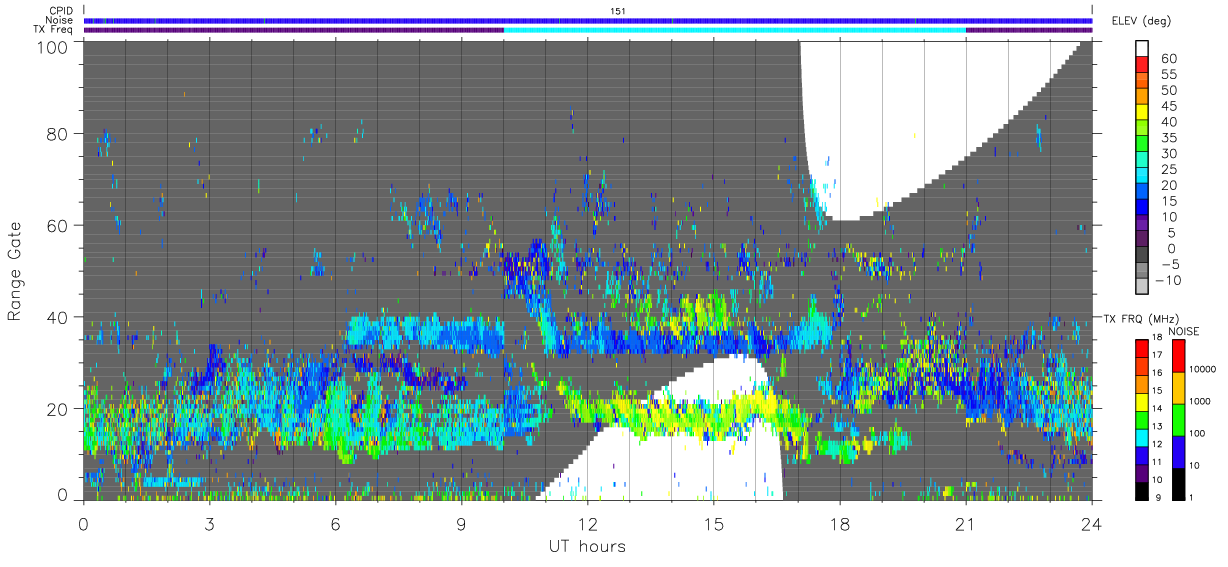This screenshot has width=1228, height=567.
Task: Click the purple TX FRQ swatch between 10 and 11
Action: [x=1141, y=473]
